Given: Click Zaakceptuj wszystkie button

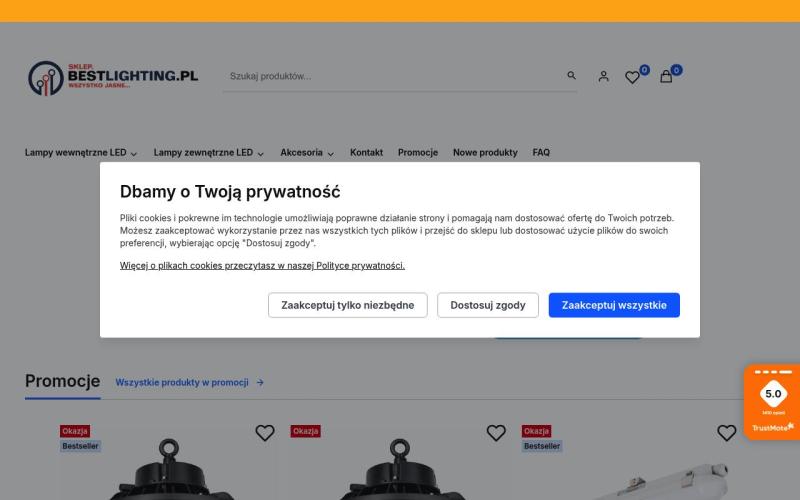Looking at the screenshot, I should point(614,305).
